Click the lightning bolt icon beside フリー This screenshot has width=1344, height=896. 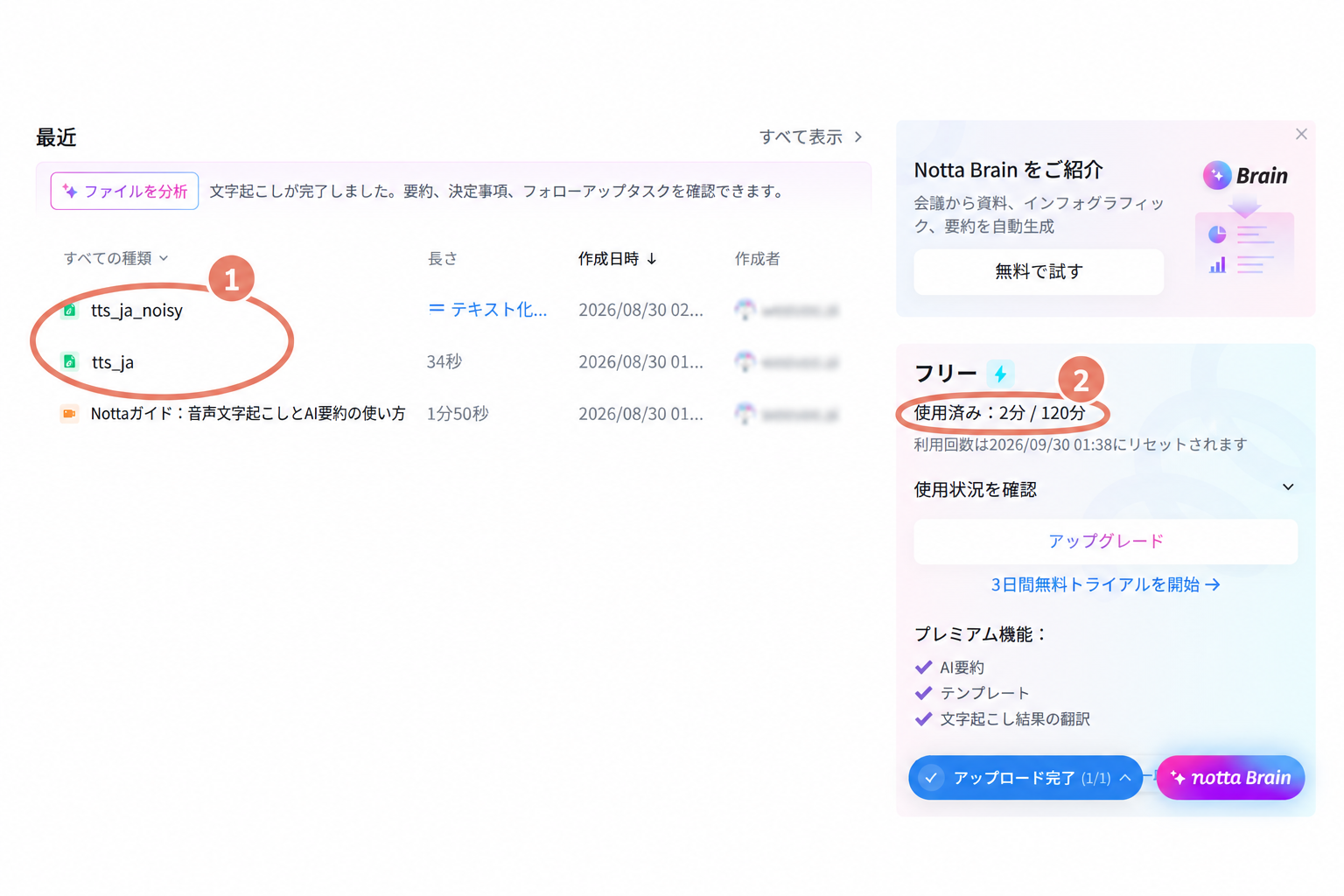pyautogui.click(x=1000, y=374)
